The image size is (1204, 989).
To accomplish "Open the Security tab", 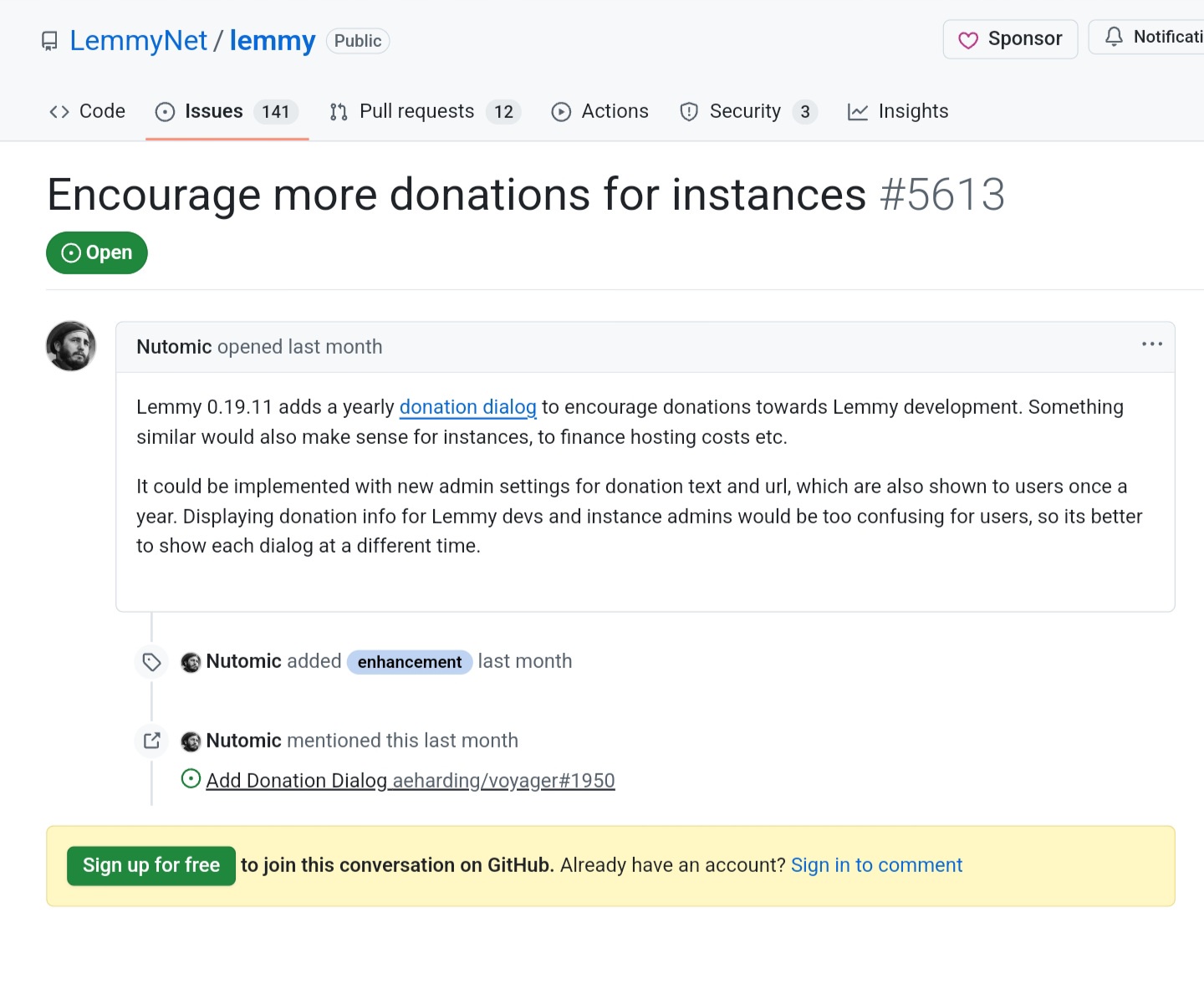I will tap(748, 111).
